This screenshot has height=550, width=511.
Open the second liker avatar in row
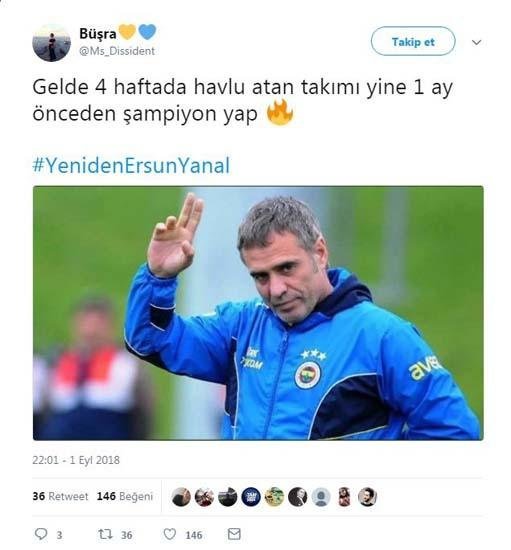(x=204, y=497)
